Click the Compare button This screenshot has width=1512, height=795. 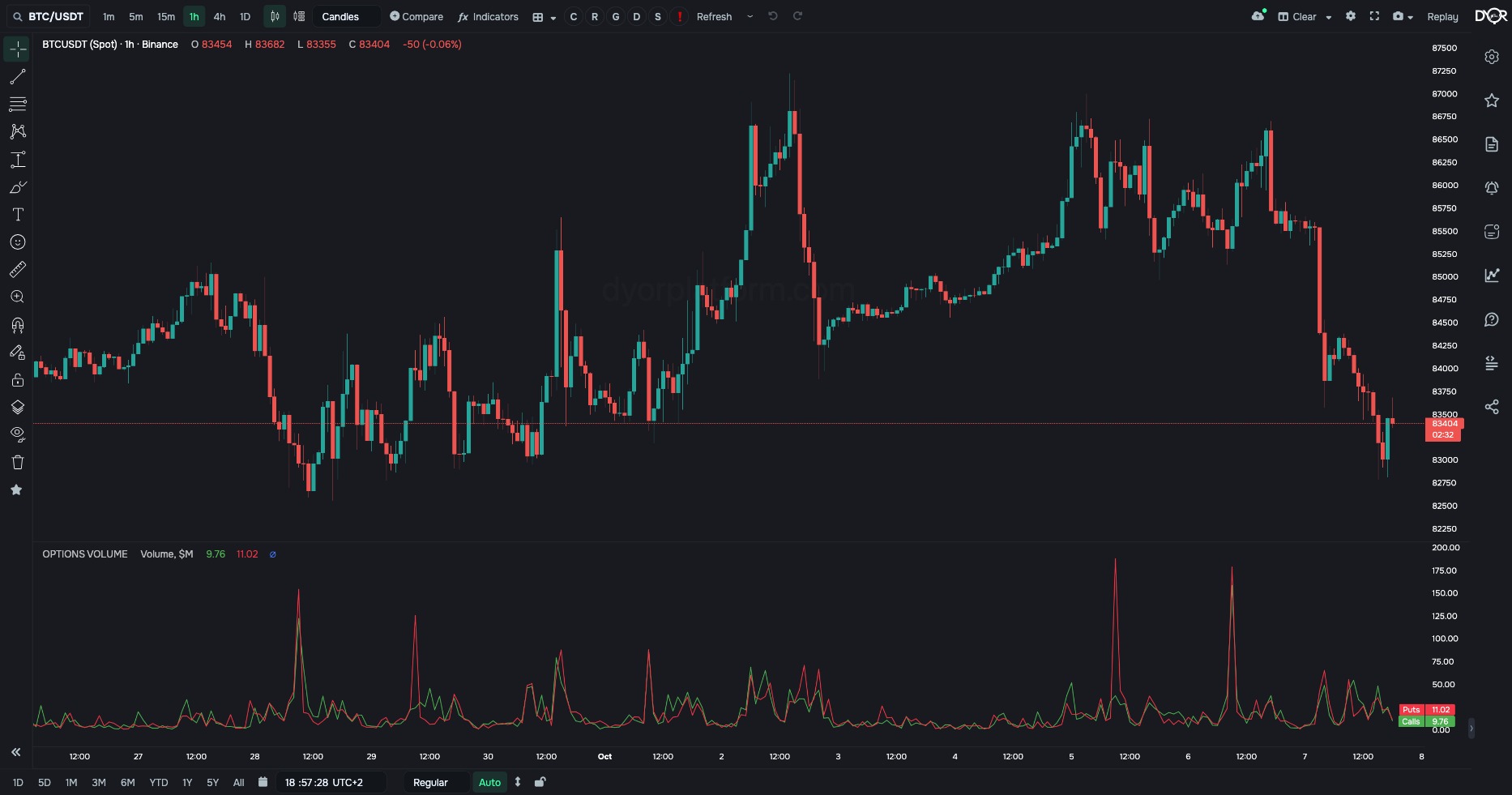pyautogui.click(x=416, y=16)
